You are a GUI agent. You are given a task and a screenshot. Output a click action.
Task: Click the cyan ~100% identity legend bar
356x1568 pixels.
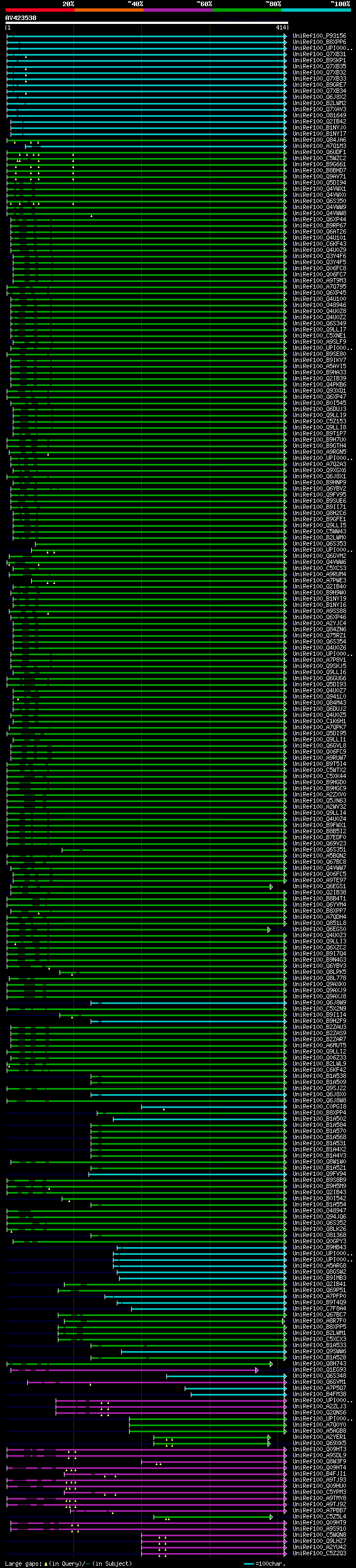[x=316, y=11]
